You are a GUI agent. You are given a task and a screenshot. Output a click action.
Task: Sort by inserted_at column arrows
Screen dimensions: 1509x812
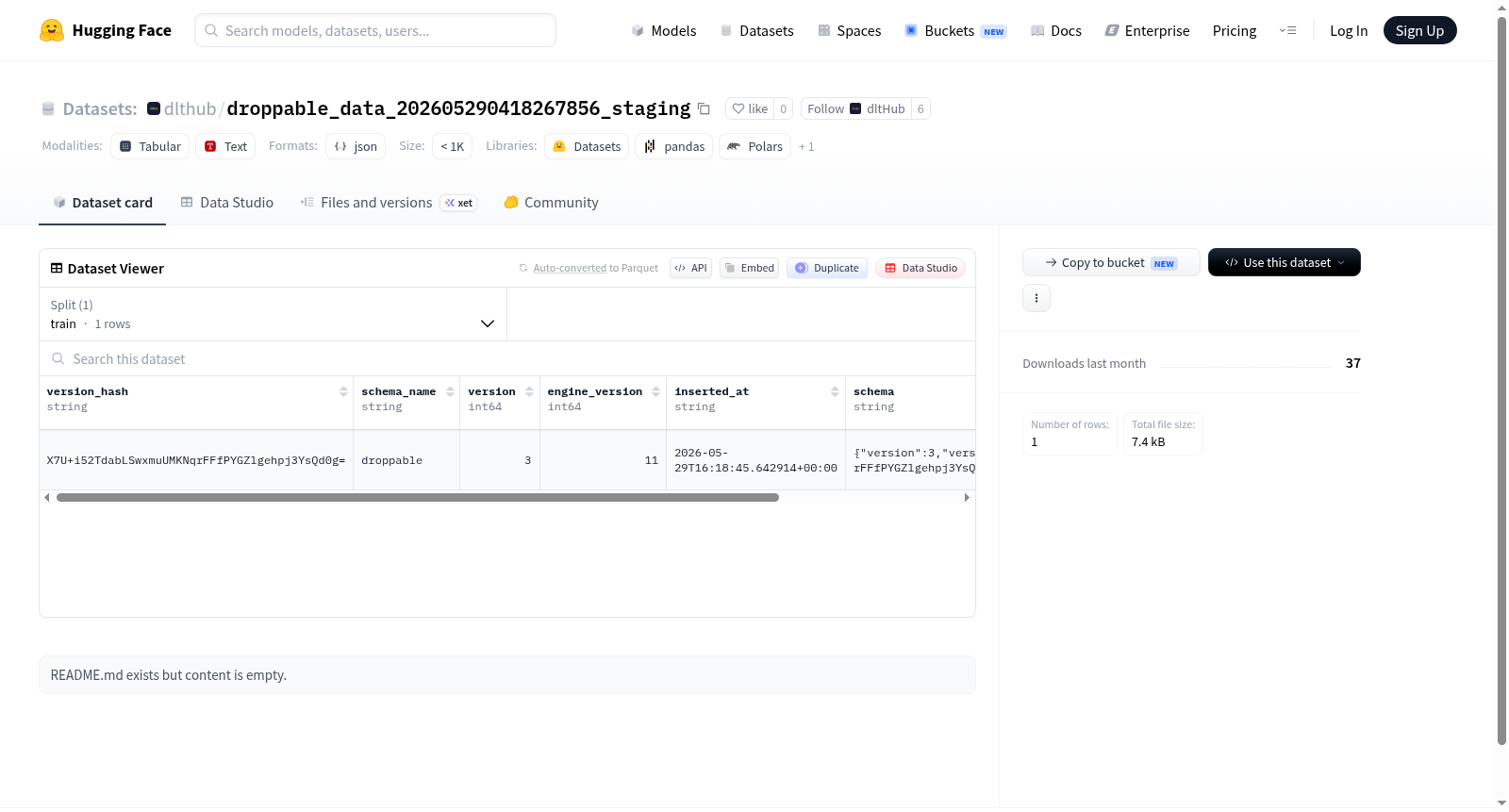point(835,391)
